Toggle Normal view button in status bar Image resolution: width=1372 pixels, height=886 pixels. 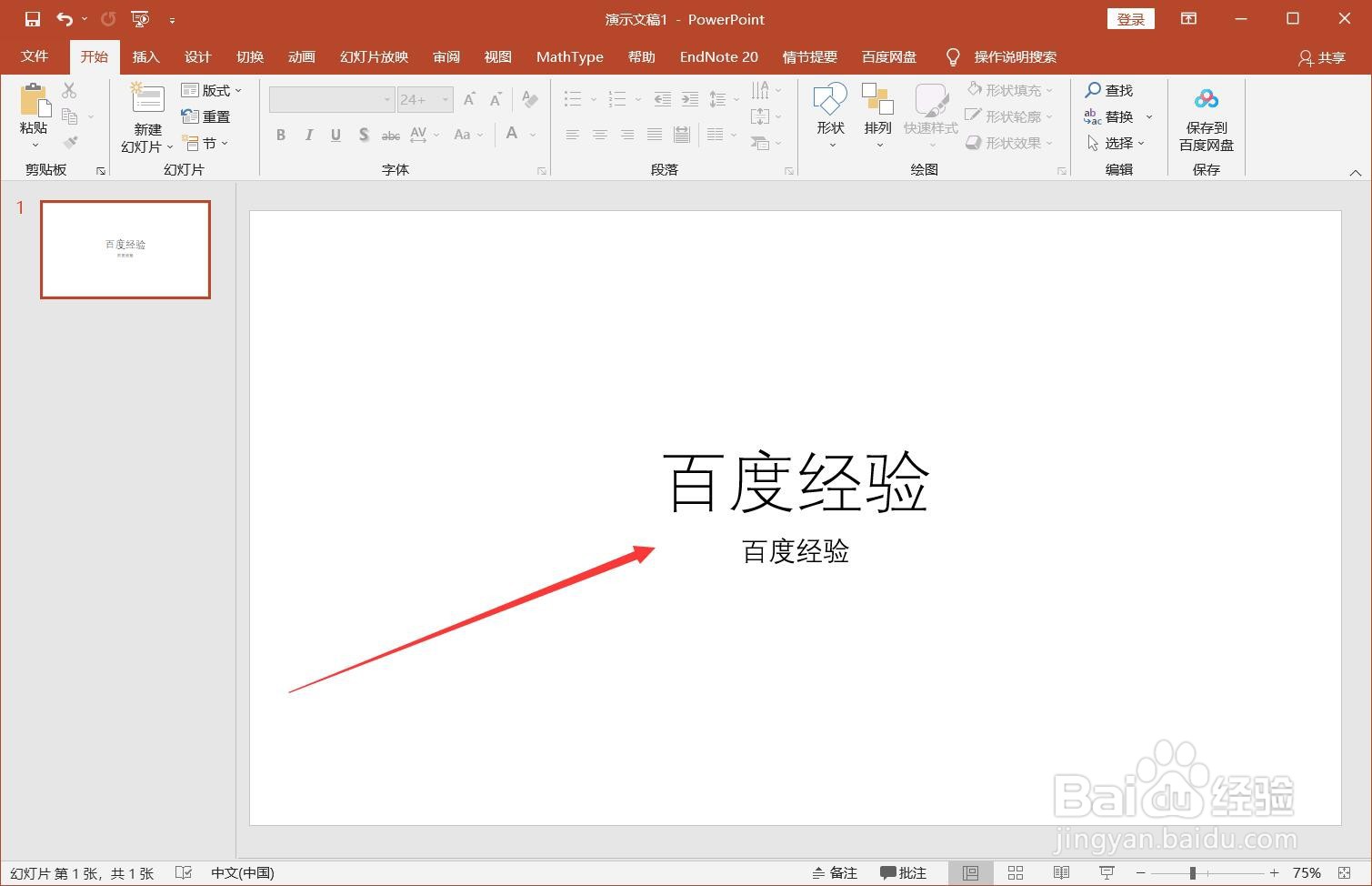[x=970, y=872]
